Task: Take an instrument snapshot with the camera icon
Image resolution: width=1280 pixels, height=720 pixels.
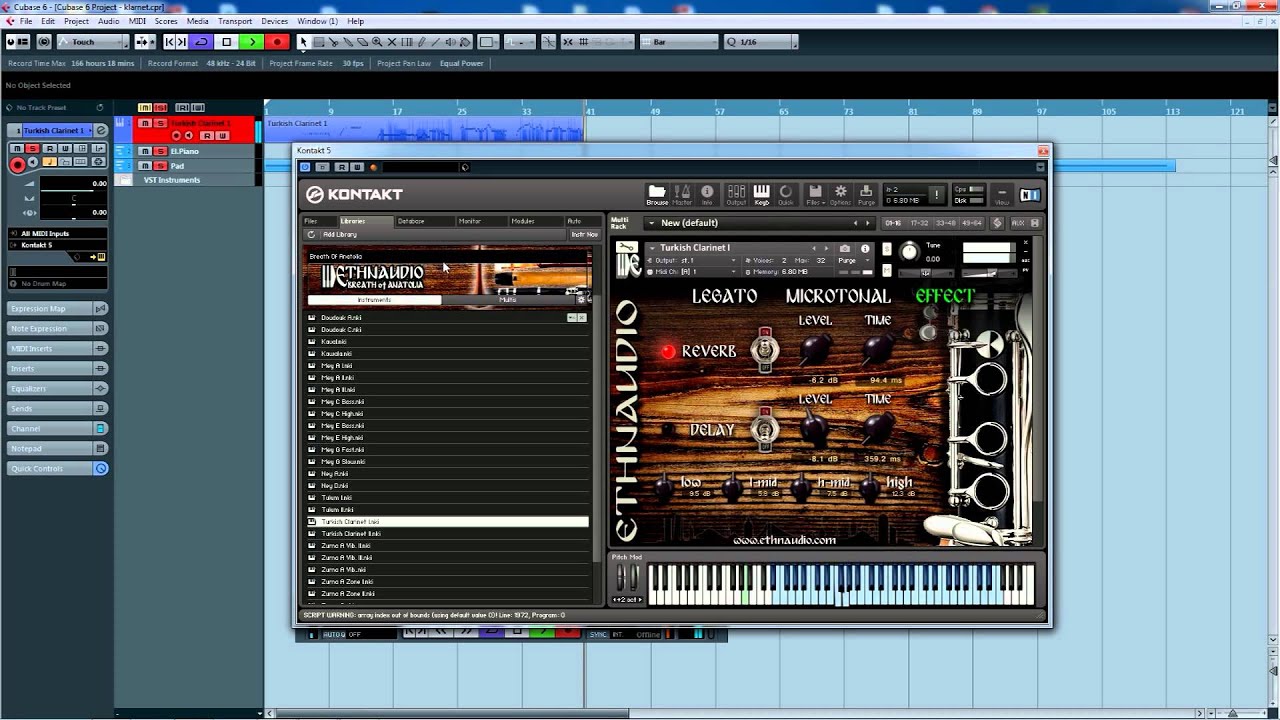Action: click(x=845, y=248)
